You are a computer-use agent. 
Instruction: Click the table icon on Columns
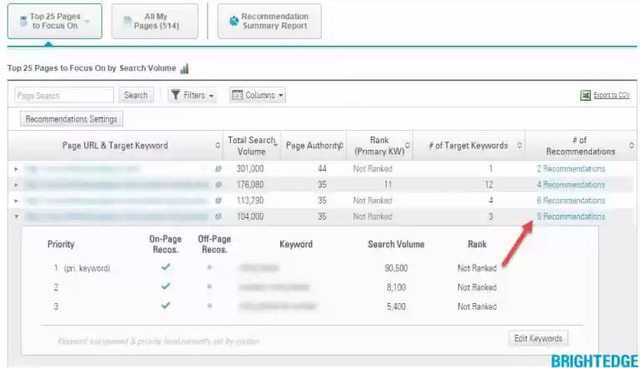point(237,95)
